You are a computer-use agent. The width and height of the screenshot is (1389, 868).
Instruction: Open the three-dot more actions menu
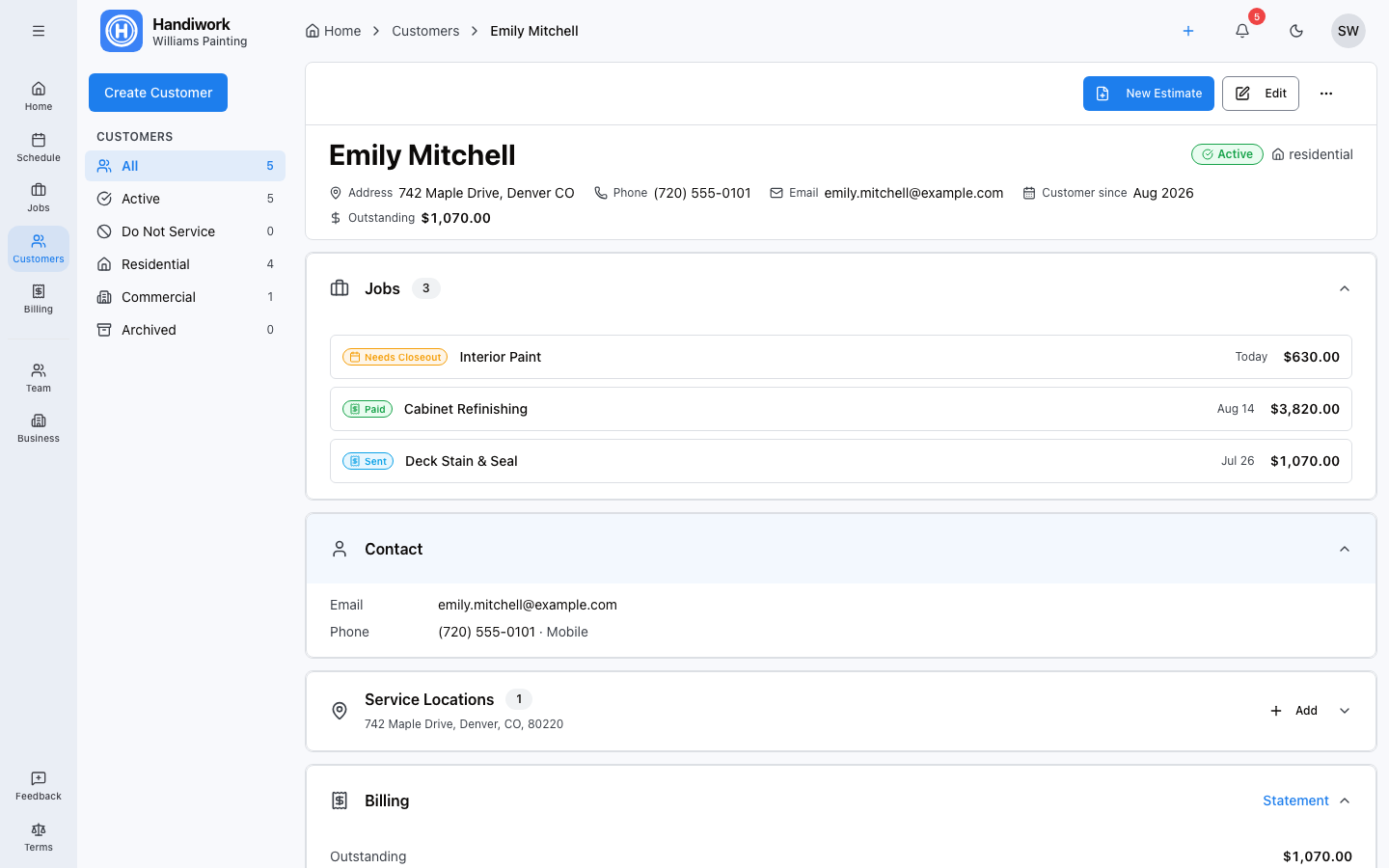coord(1326,94)
